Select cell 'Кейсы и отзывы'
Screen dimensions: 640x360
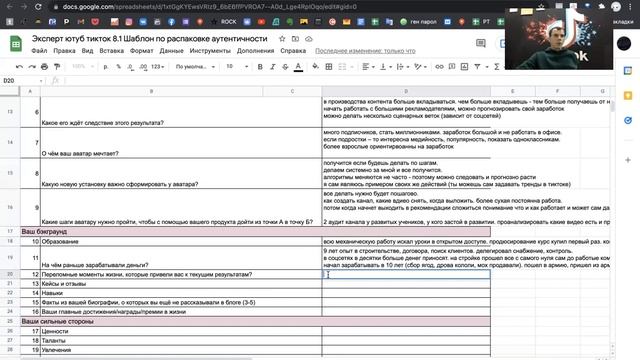[x=181, y=284]
